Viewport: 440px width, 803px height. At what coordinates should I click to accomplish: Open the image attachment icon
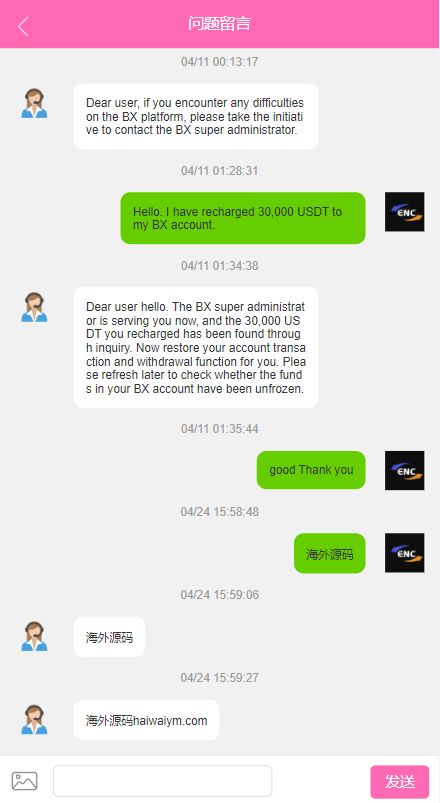pyautogui.click(x=25, y=781)
